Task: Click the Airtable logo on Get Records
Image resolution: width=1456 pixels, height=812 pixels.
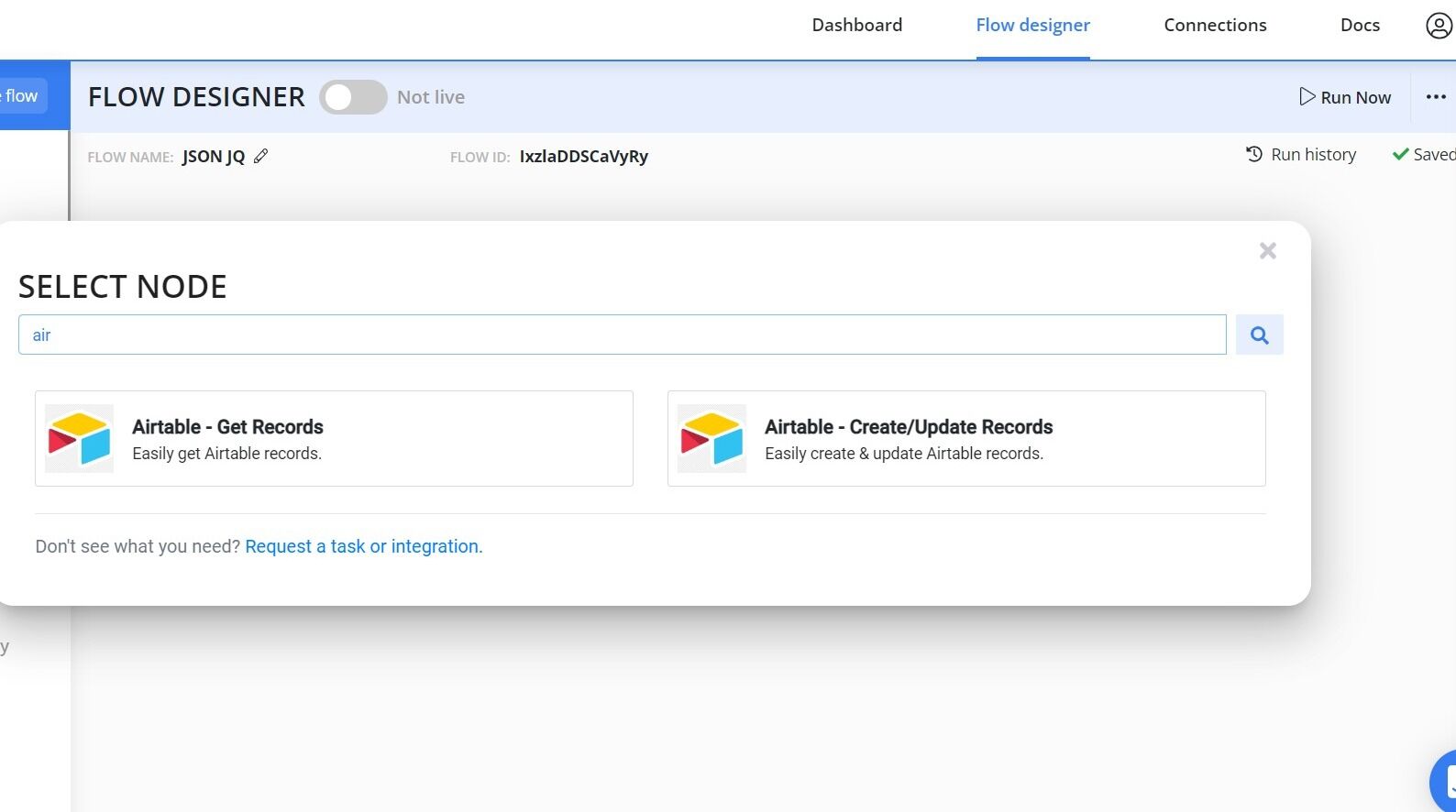Action: point(79,438)
